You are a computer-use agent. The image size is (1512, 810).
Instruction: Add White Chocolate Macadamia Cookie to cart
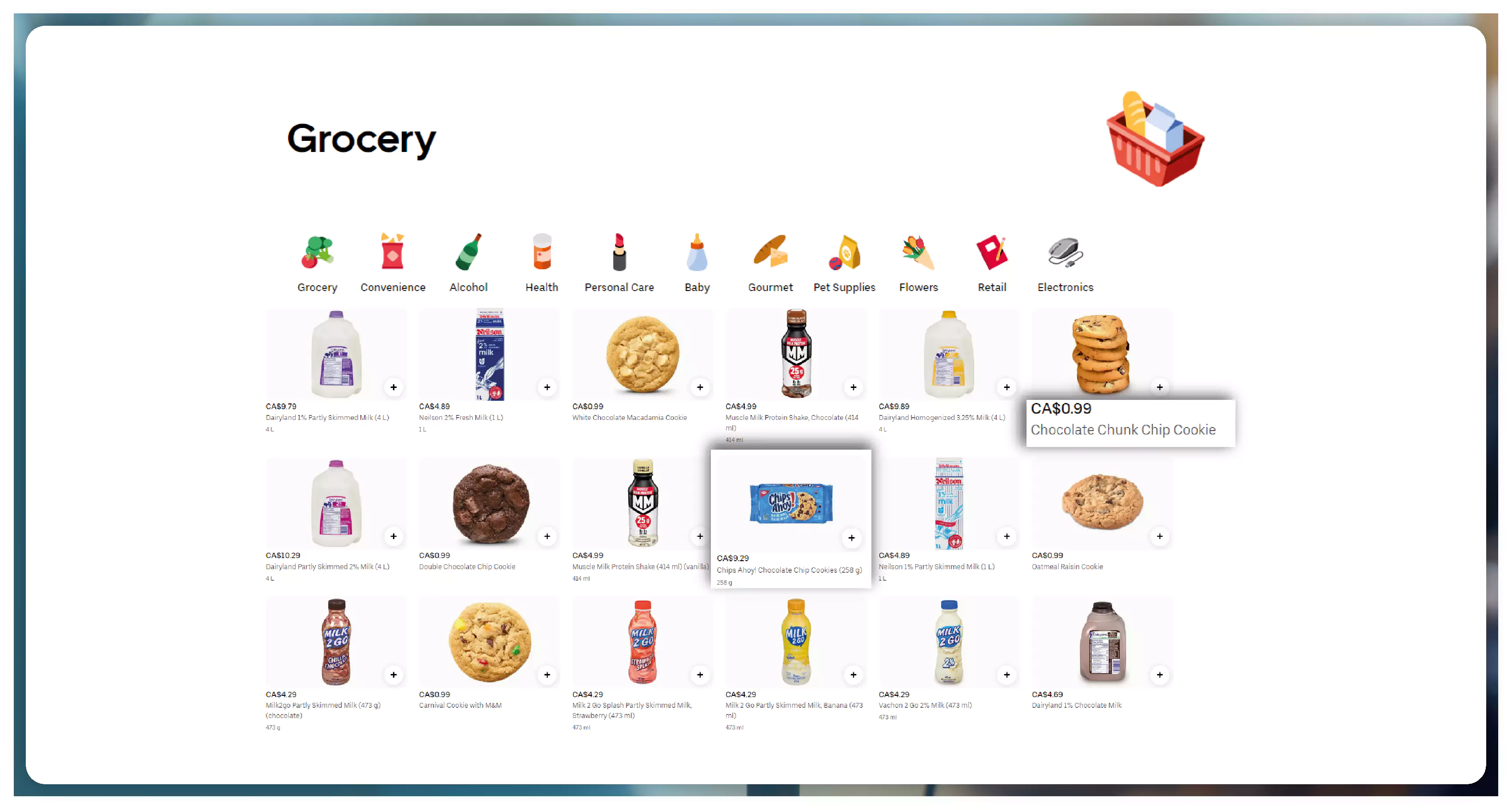pos(700,388)
